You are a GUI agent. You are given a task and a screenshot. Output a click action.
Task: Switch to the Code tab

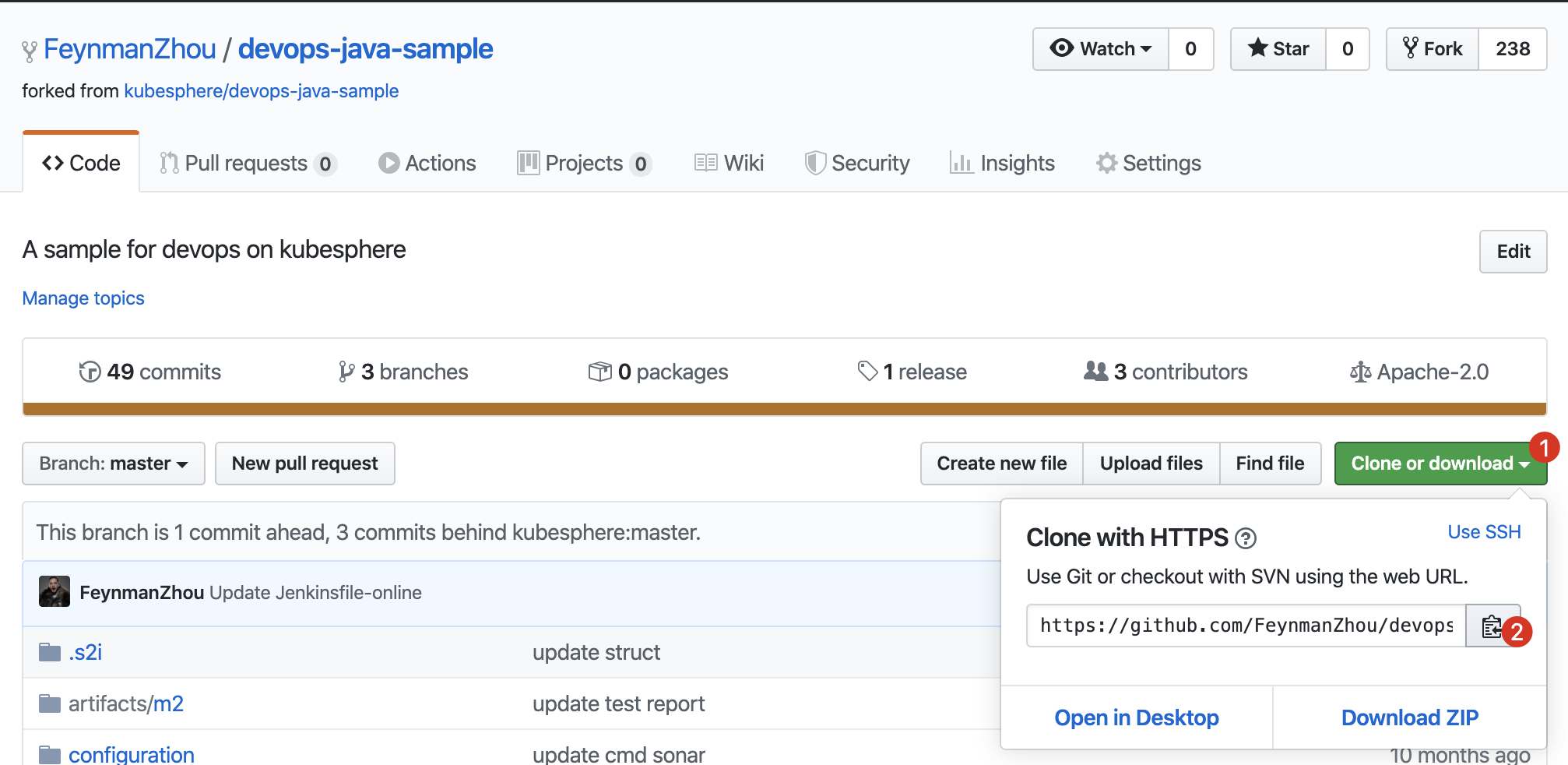click(81, 163)
